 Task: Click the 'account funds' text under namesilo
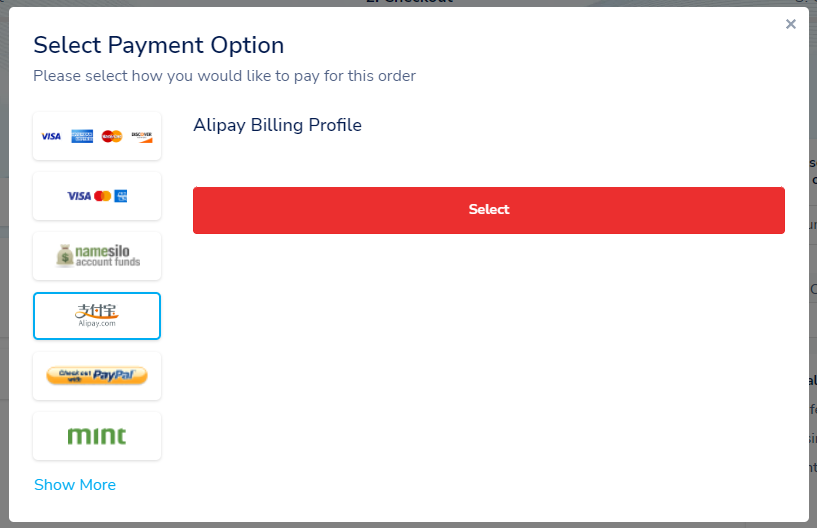pyautogui.click(x=108, y=263)
